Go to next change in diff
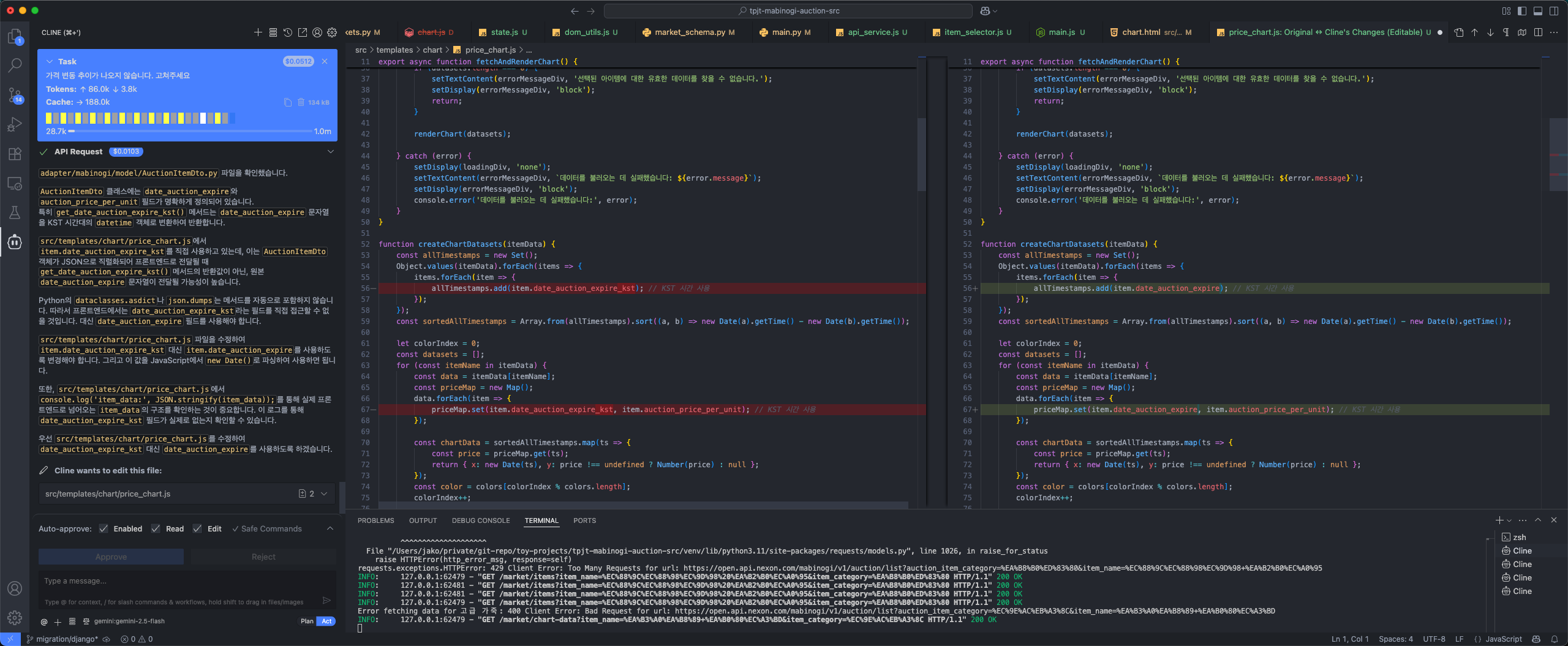Viewport: 1568px width, 646px height. [x=1490, y=32]
